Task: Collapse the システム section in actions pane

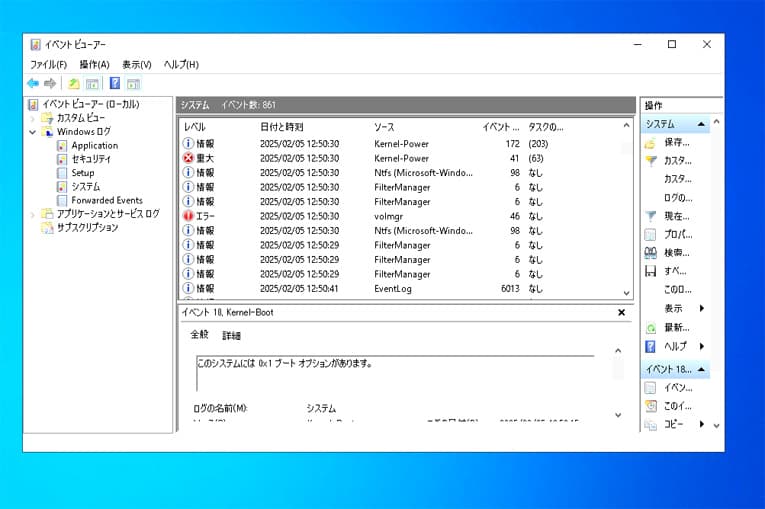Action: 702,124
